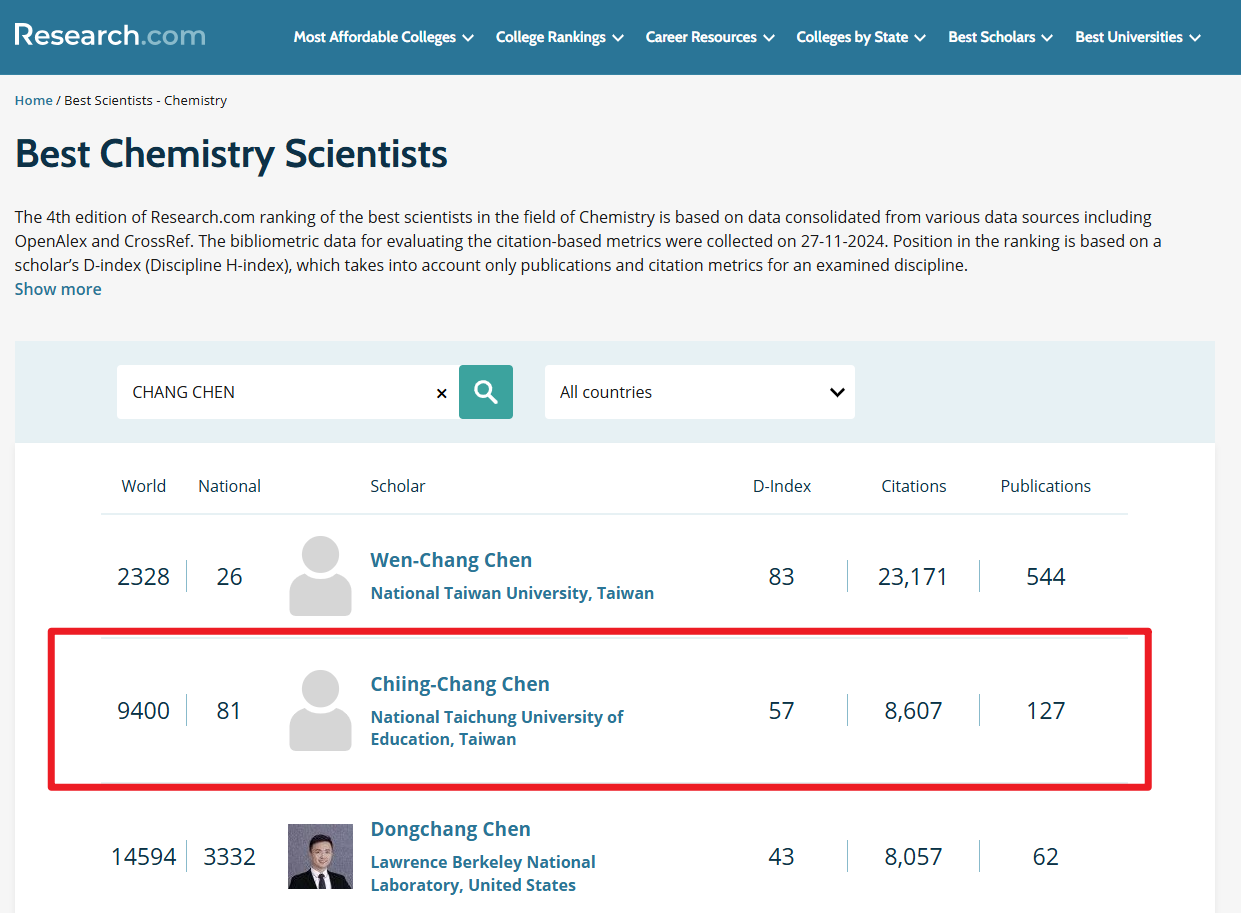Open National Taiwan University, Taiwan link
The height and width of the screenshot is (913, 1241).
pos(512,593)
